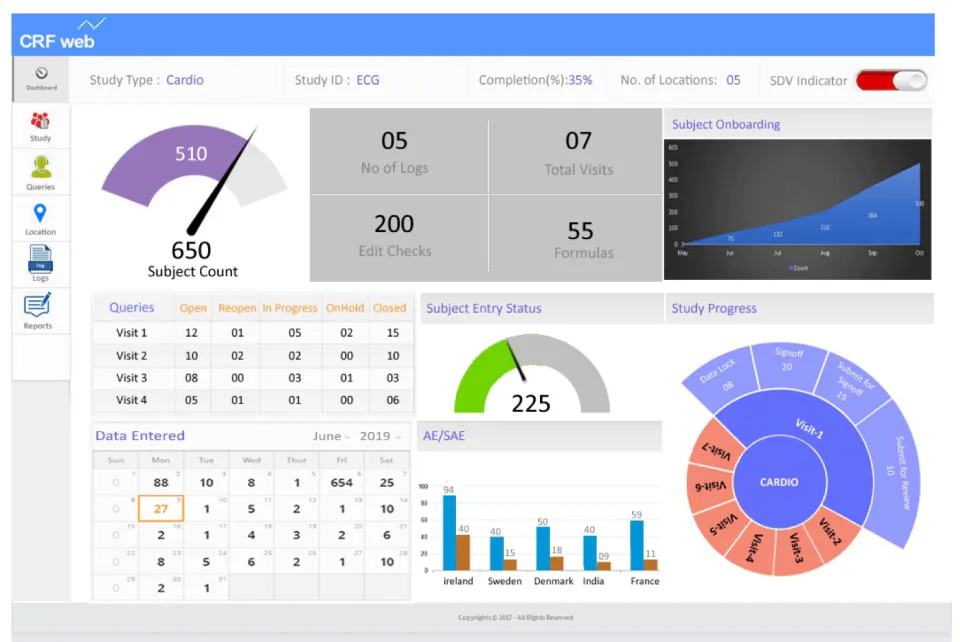
Task: Toggle the SDV Indicator switch
Action: point(891,80)
